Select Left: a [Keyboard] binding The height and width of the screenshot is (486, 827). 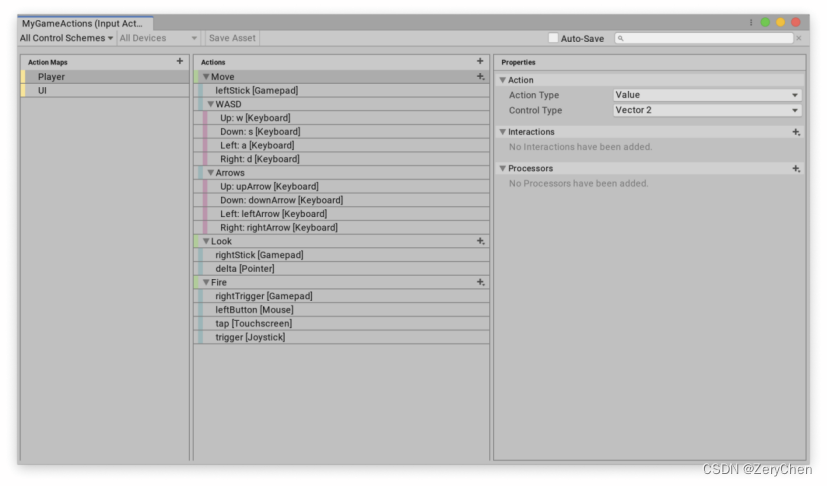pos(342,145)
